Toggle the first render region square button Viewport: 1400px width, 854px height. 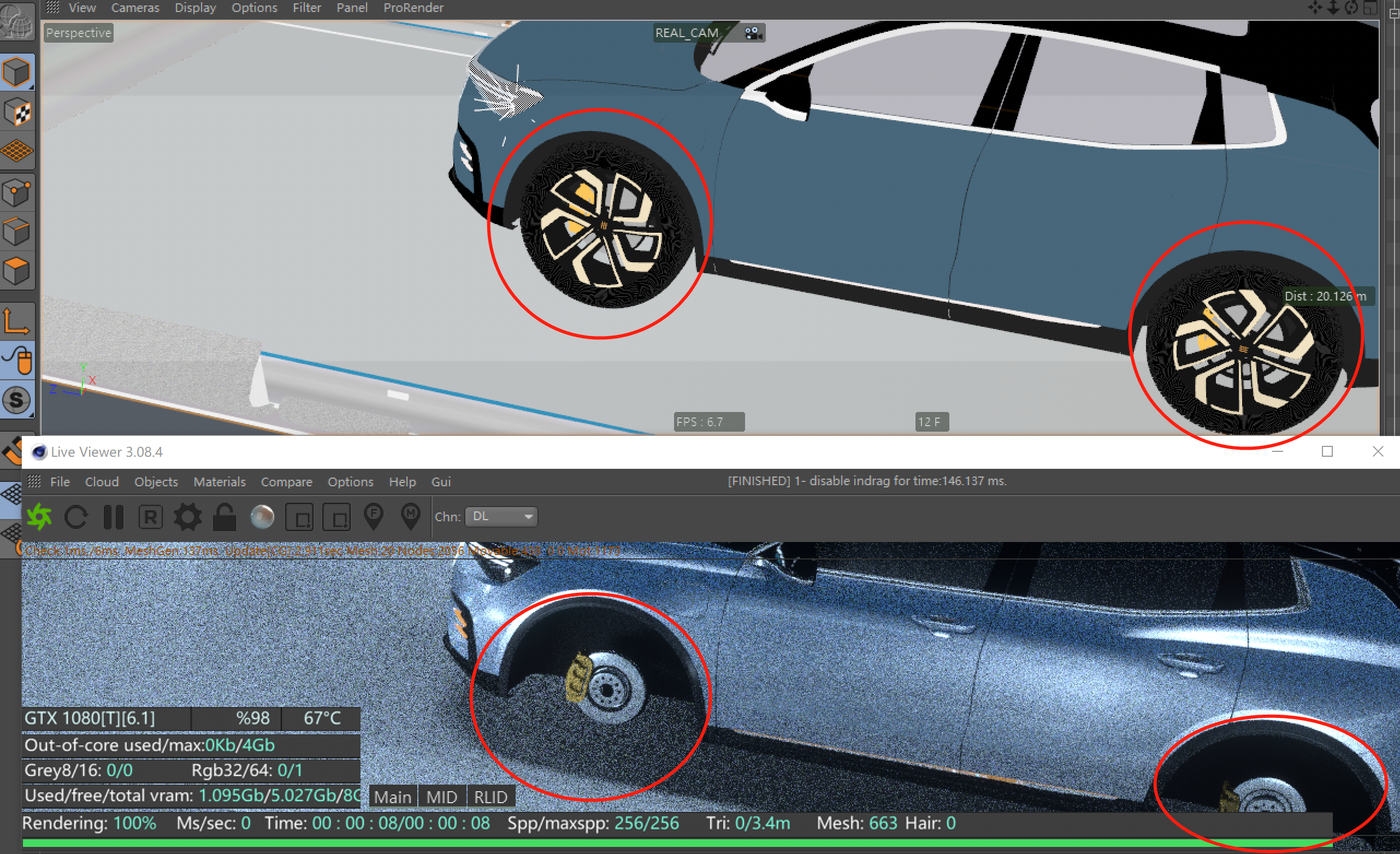pos(299,516)
